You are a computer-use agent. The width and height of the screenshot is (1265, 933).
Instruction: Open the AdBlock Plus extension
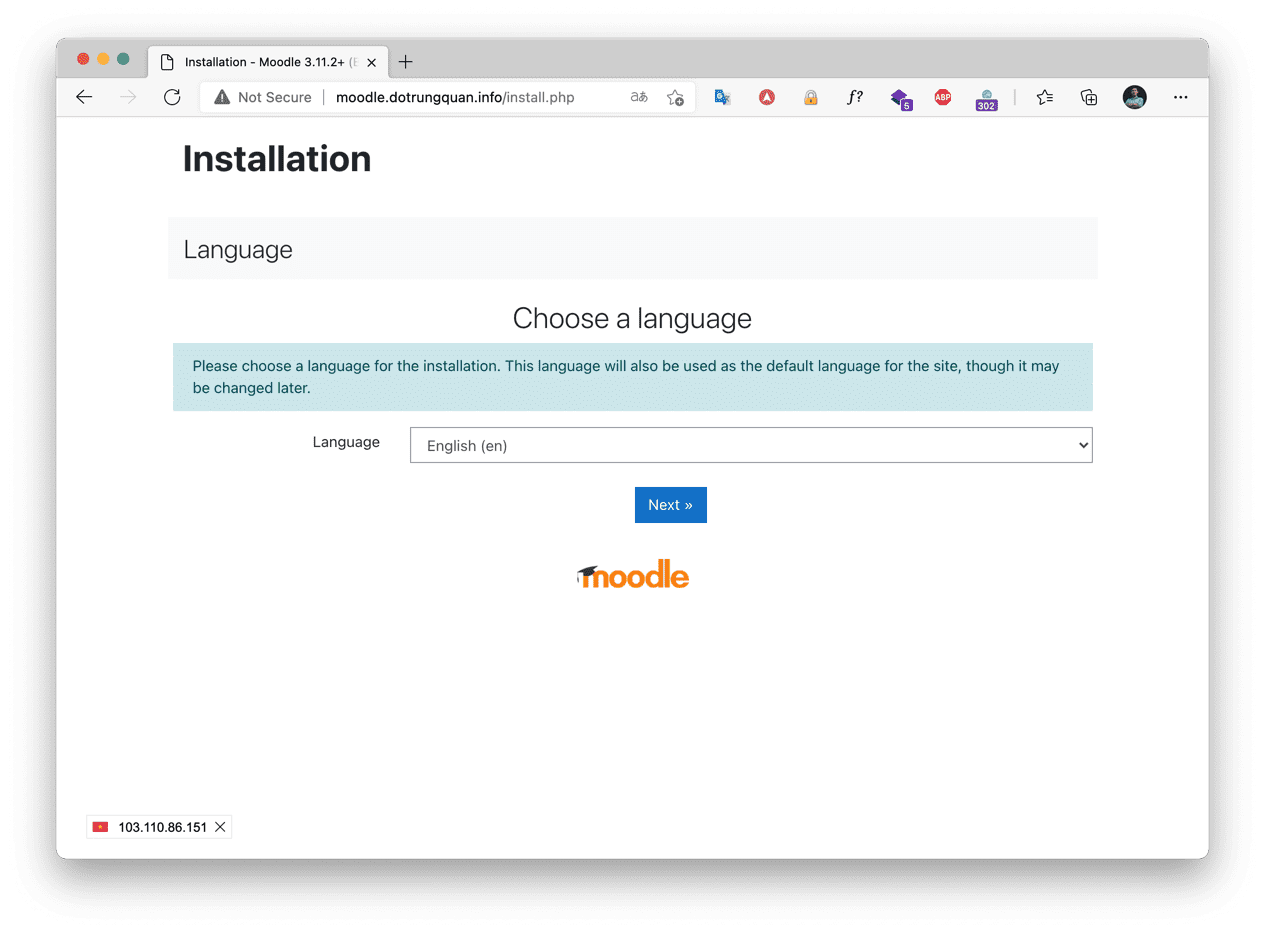click(x=942, y=97)
